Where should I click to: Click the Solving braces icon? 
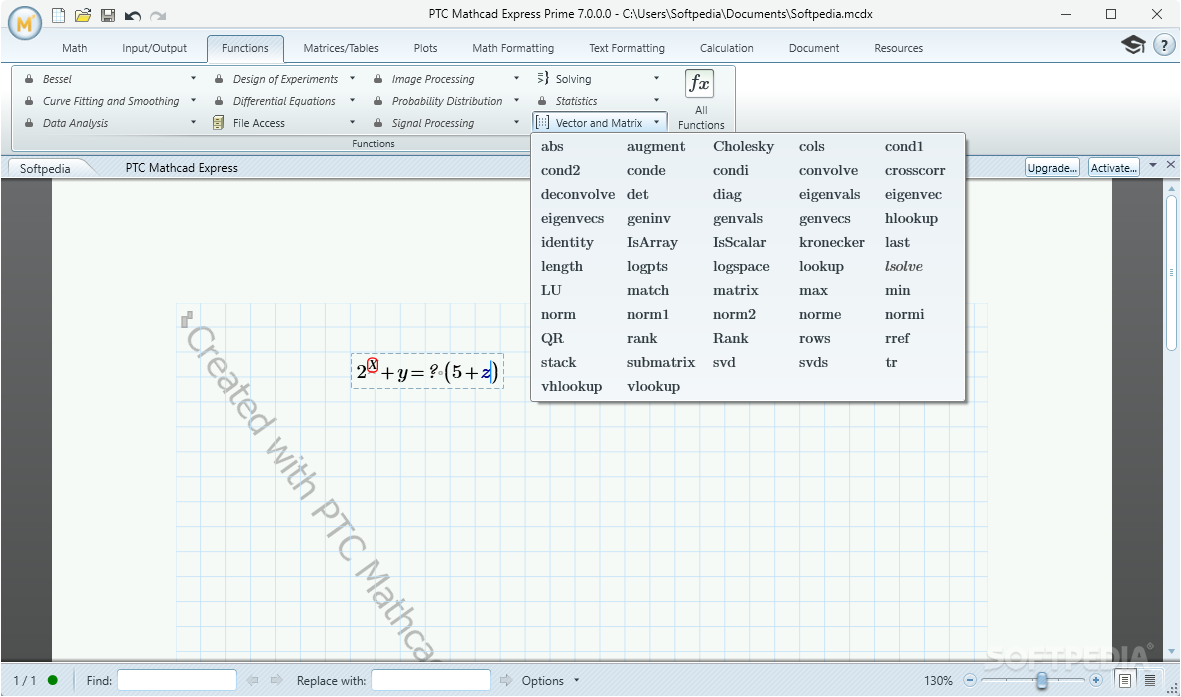pyautogui.click(x=542, y=78)
